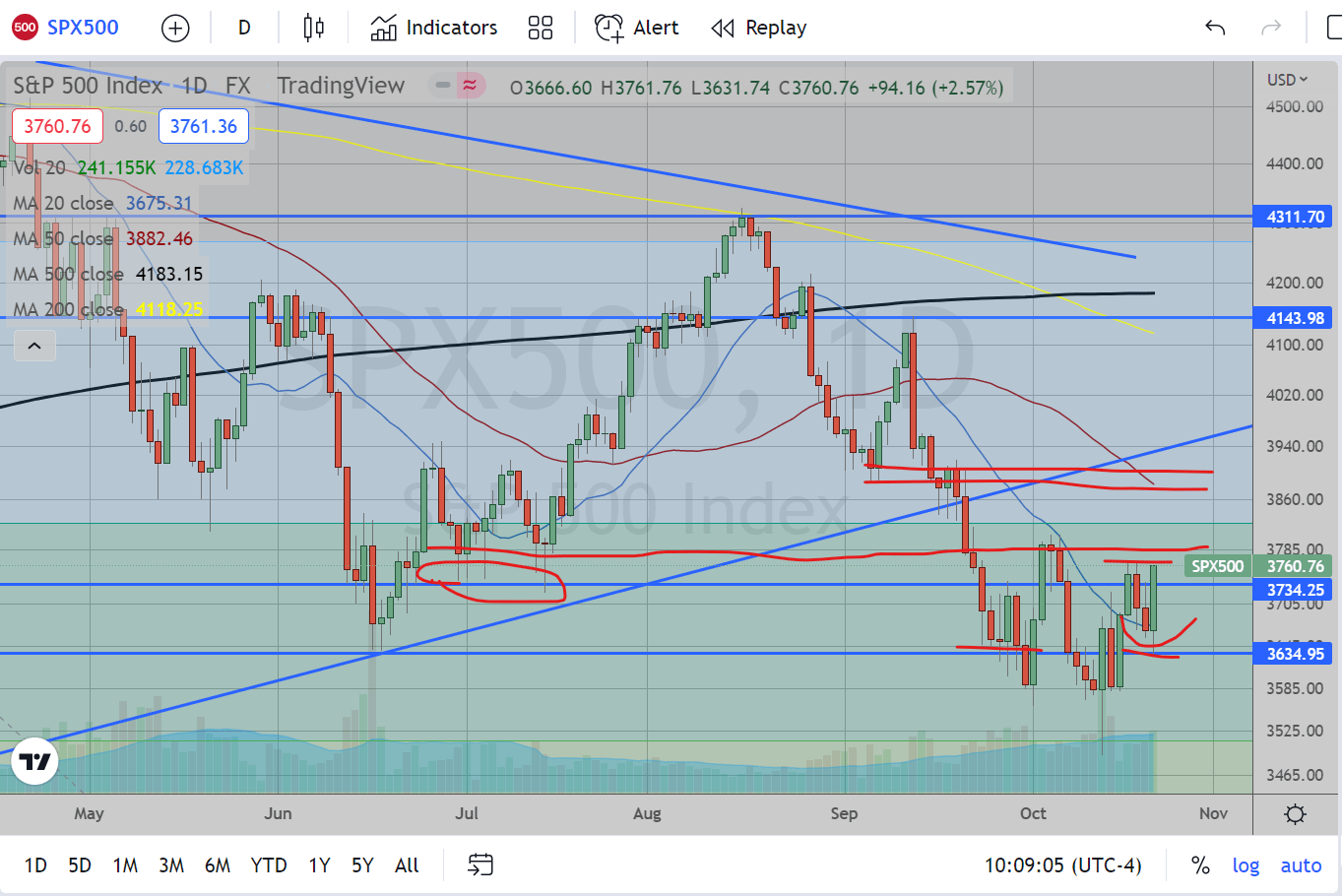Open the Indicators dialog
Viewport: 1342px width, 896px height.
(434, 28)
